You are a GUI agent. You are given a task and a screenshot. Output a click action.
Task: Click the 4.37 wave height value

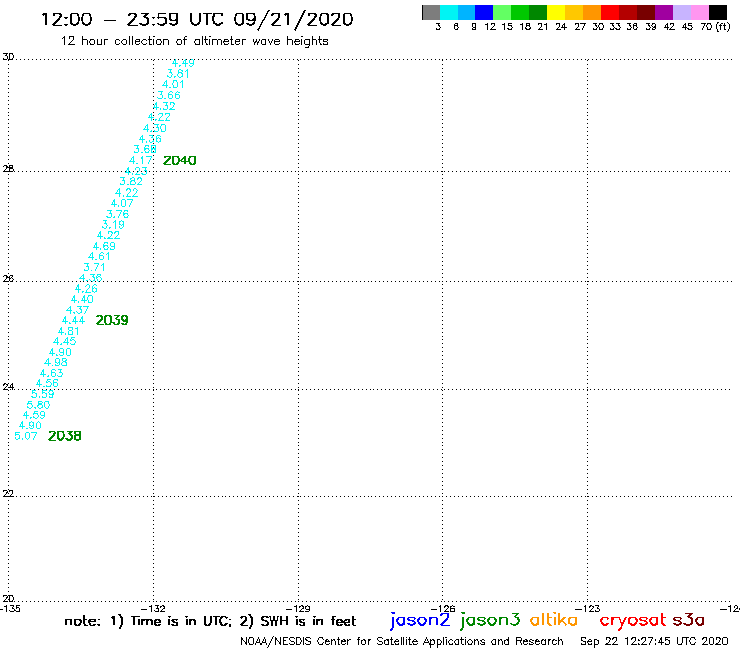[77, 310]
